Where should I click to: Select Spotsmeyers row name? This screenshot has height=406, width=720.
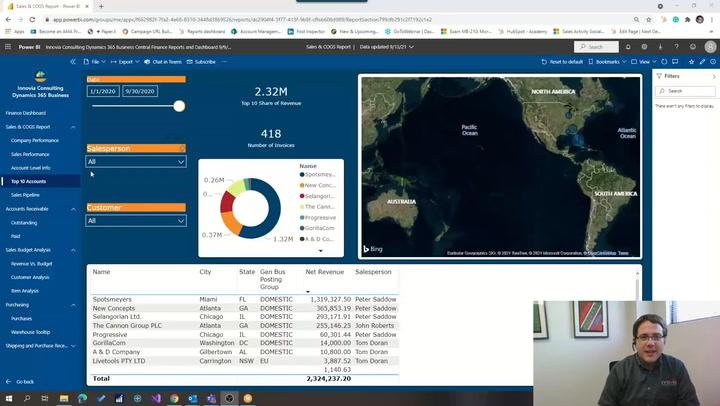pyautogui.click(x=112, y=299)
